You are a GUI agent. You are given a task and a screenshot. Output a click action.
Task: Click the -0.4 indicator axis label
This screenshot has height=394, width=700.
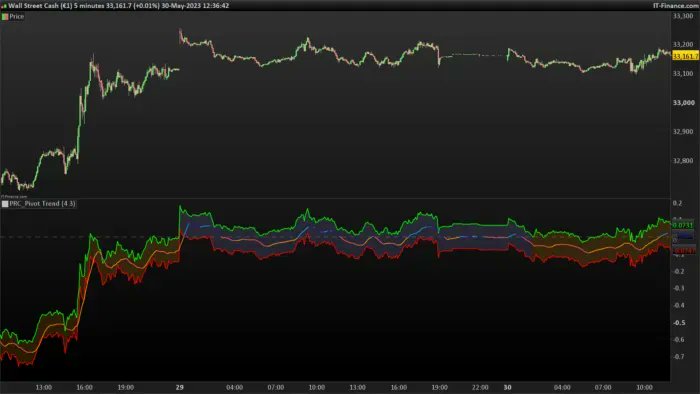[679, 305]
